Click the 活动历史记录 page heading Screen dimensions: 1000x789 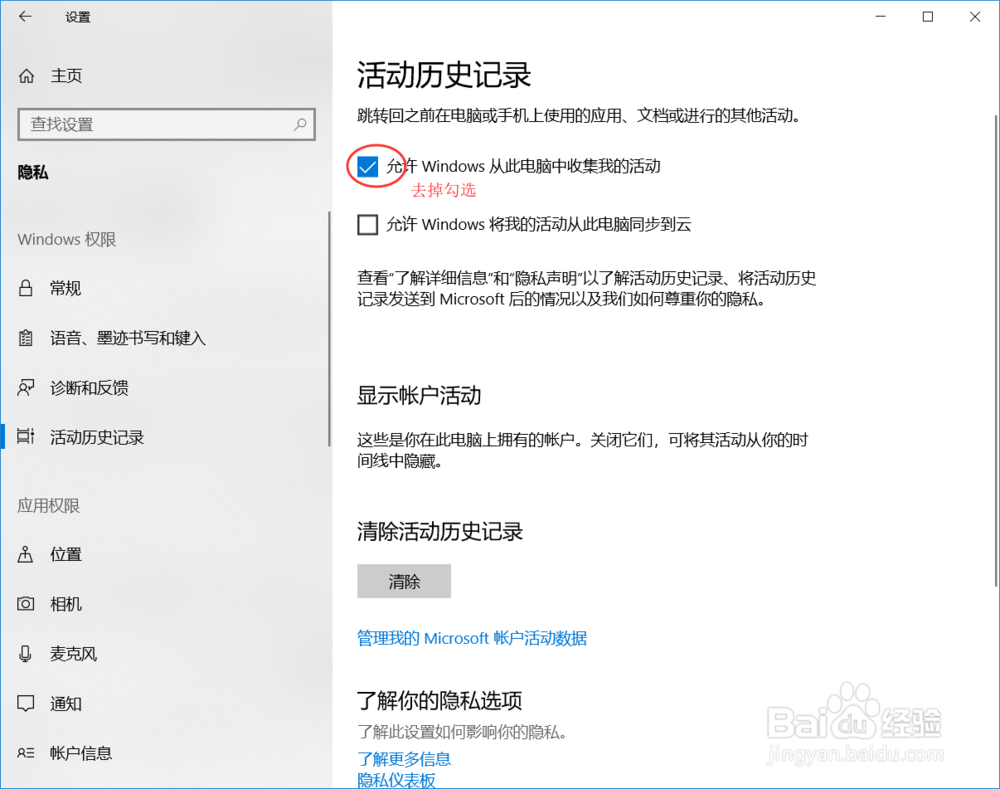(x=444, y=75)
